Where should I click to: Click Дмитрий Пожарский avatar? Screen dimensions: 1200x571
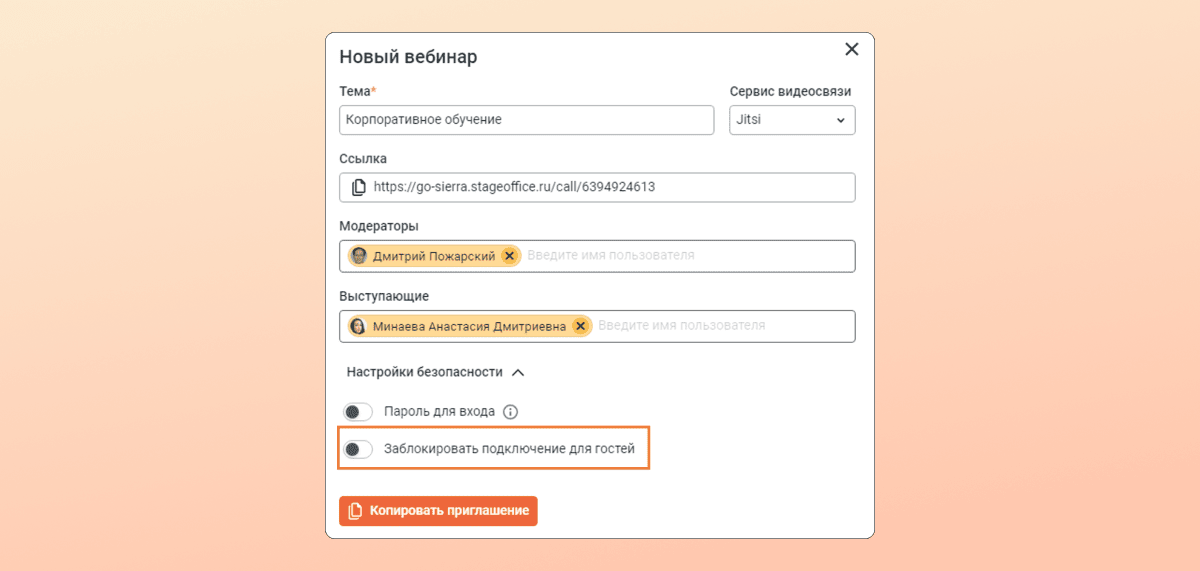(359, 256)
